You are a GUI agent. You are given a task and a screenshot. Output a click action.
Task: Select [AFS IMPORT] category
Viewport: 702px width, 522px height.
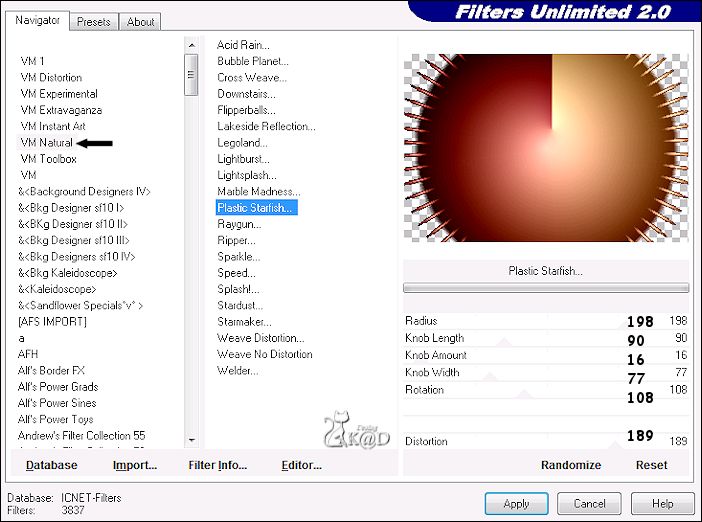tap(52, 321)
